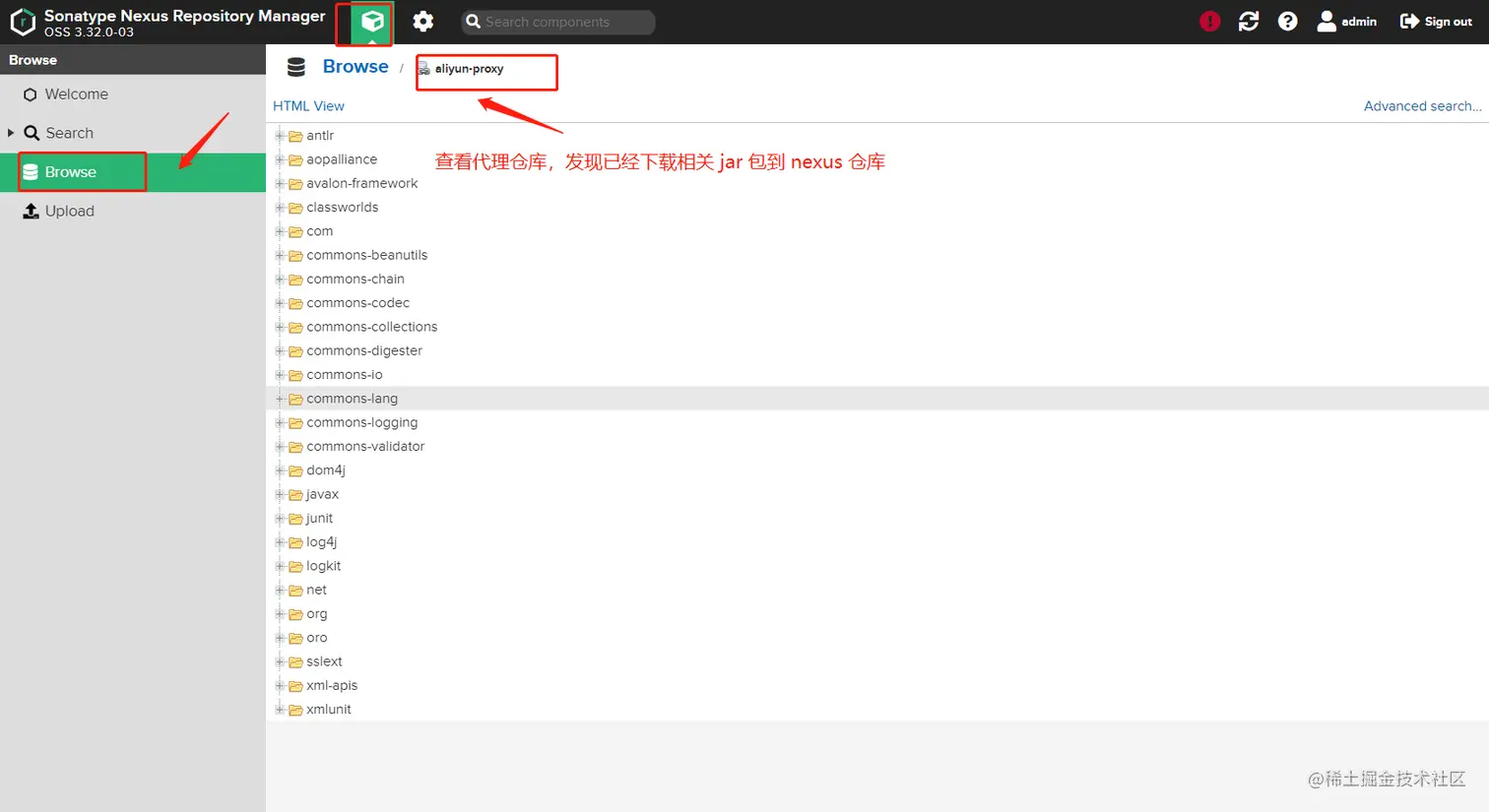Click the commons-codec folder icon
The width and height of the screenshot is (1489, 812).
coord(295,303)
